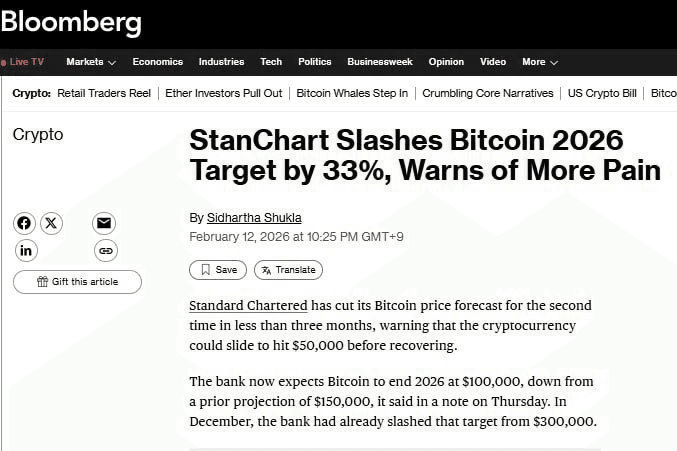Copy article link icon
This screenshot has height=451, width=677.
point(105,250)
